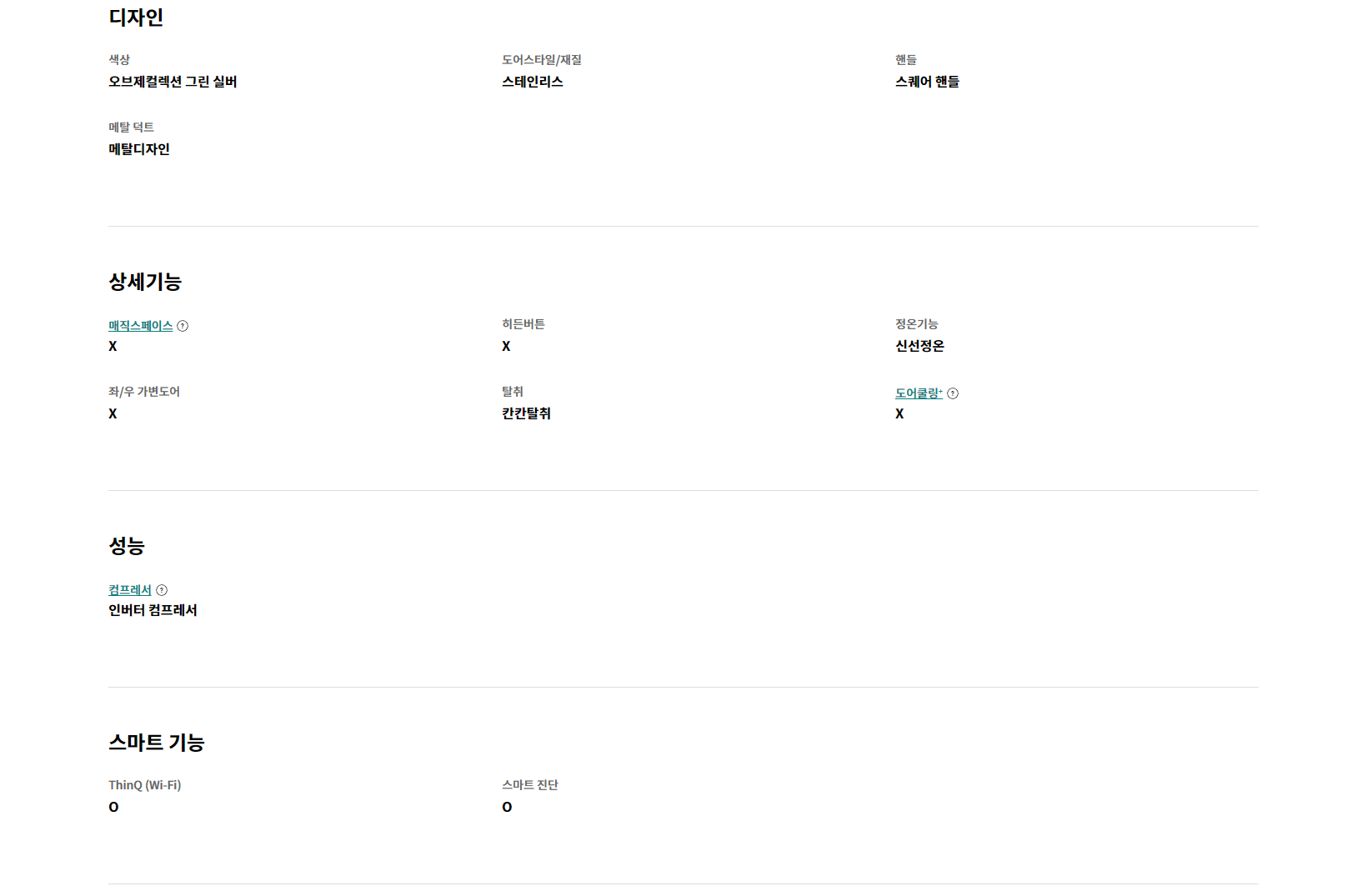This screenshot has height=896, width=1372.
Task: Select the 칸칸탈취 value text
Action: click(x=526, y=413)
